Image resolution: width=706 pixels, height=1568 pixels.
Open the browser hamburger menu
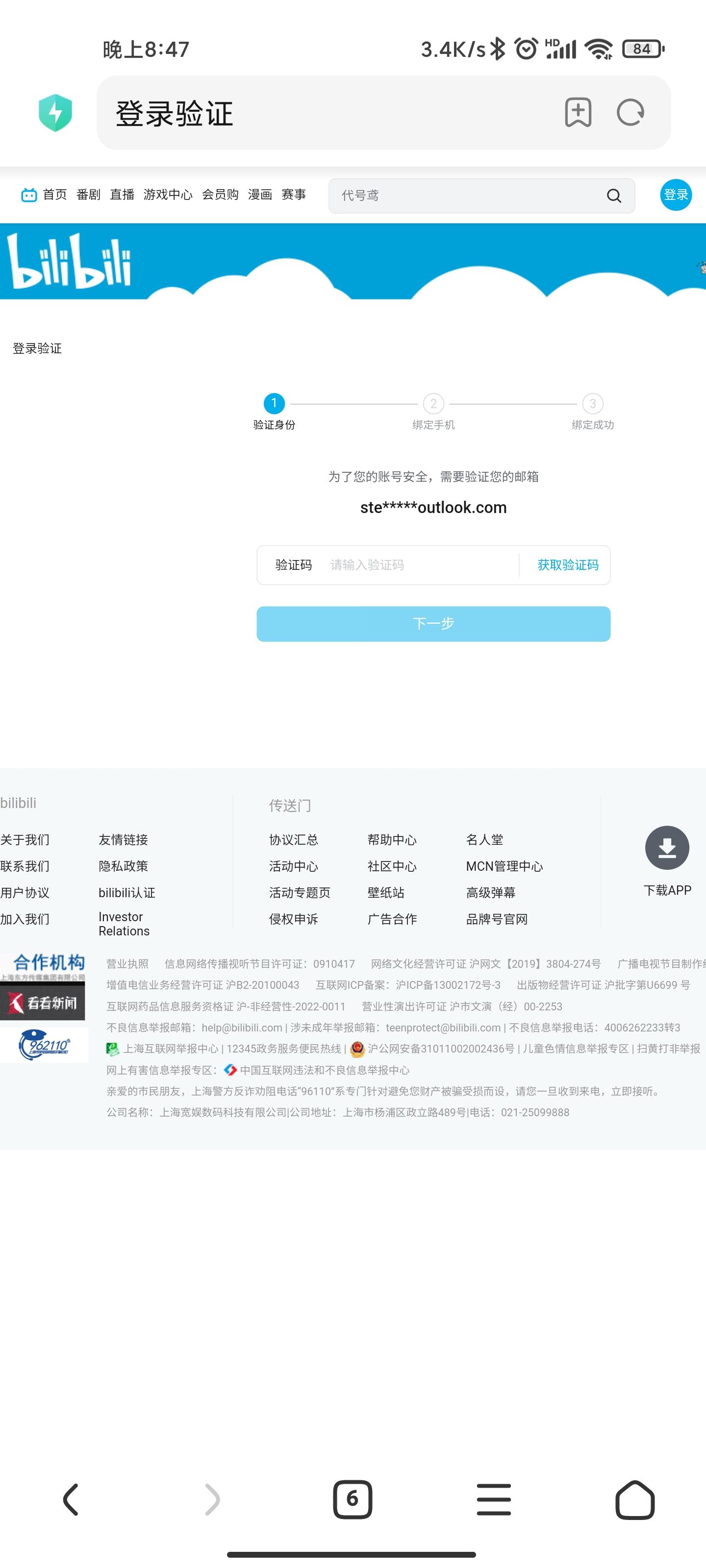[x=494, y=1499]
